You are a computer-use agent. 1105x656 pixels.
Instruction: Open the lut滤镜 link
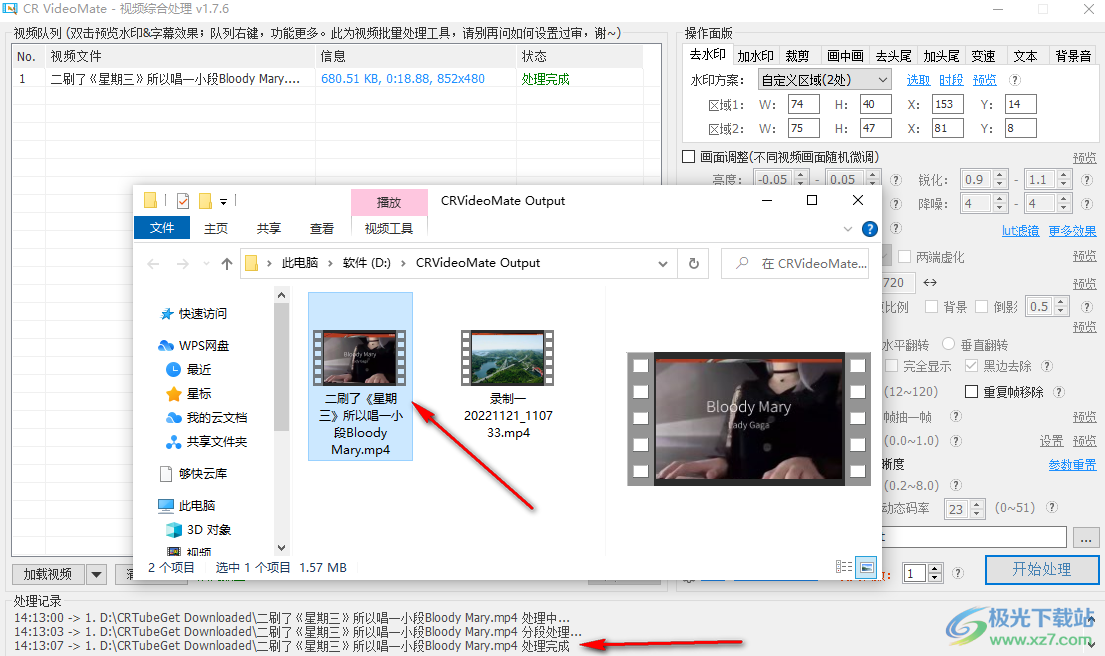tap(1020, 230)
